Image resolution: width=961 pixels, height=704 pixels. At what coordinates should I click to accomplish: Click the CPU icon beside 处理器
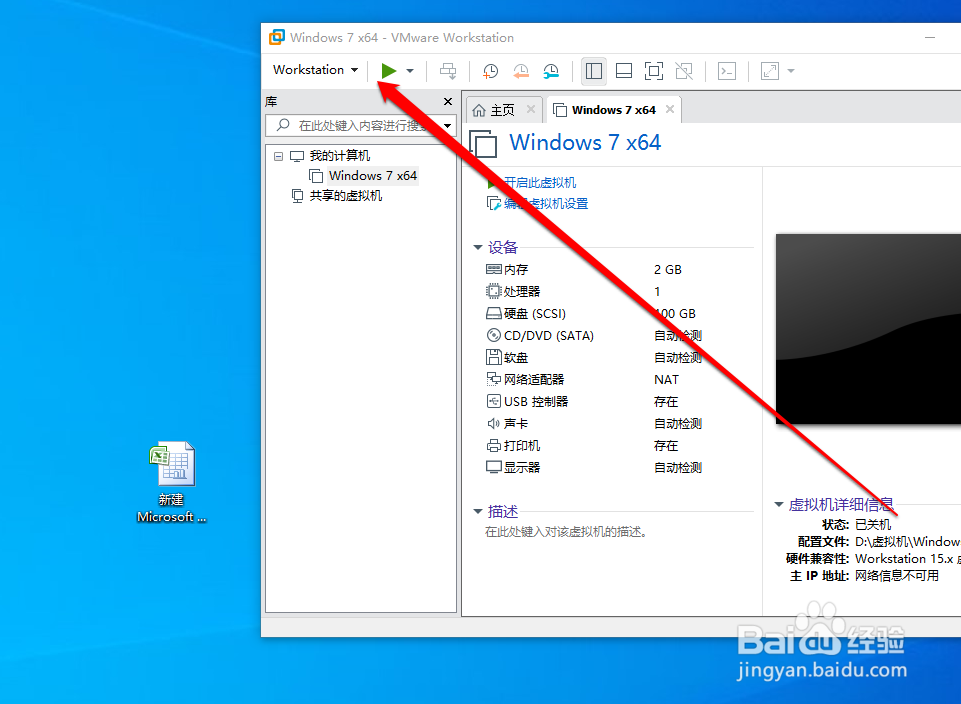(x=493, y=291)
